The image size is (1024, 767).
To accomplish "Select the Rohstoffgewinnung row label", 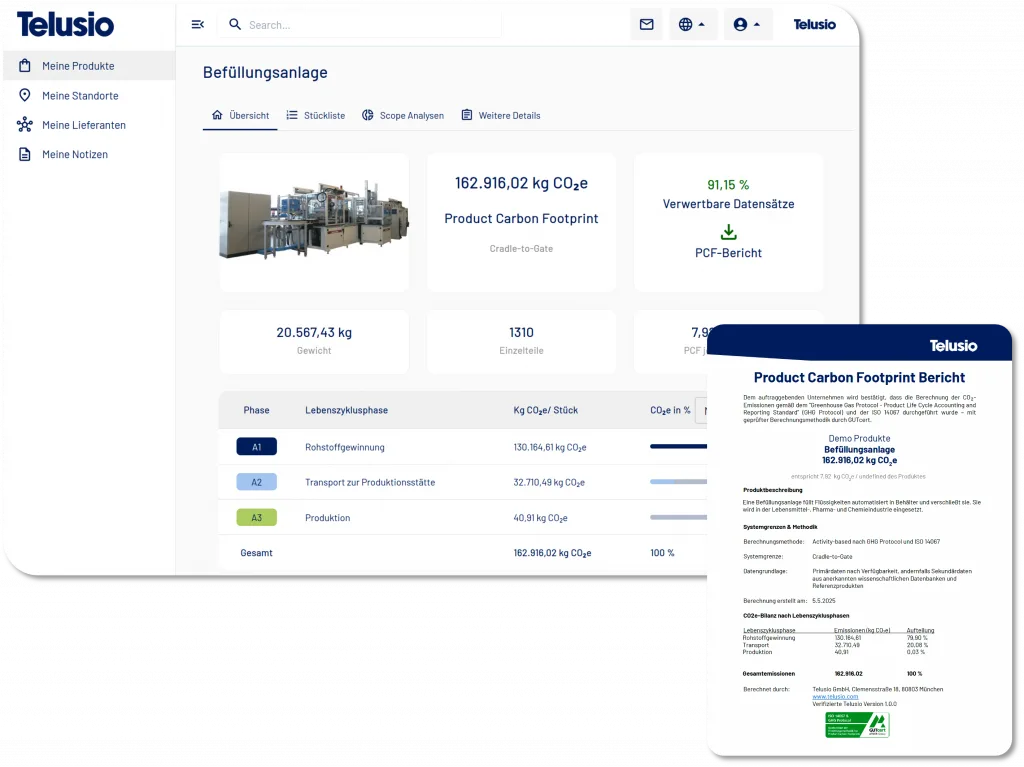I will coord(345,448).
